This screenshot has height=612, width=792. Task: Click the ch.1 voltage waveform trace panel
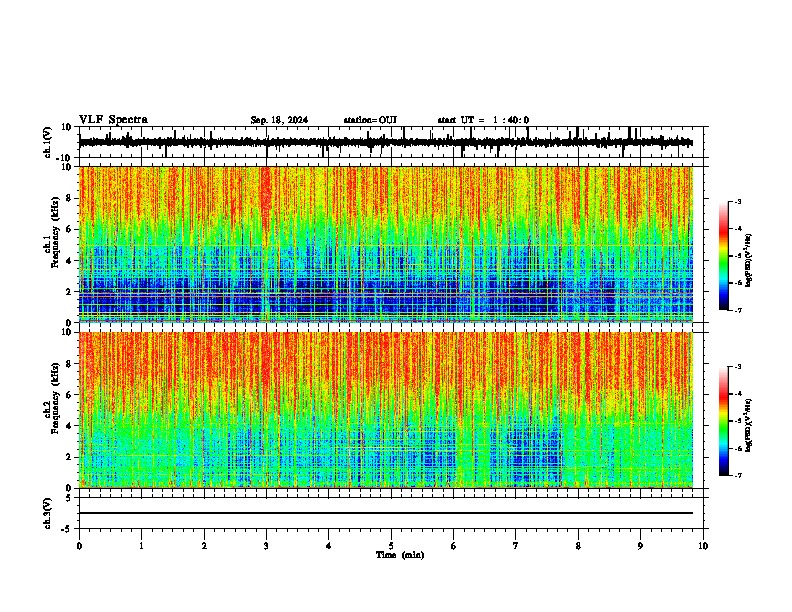pos(391,142)
